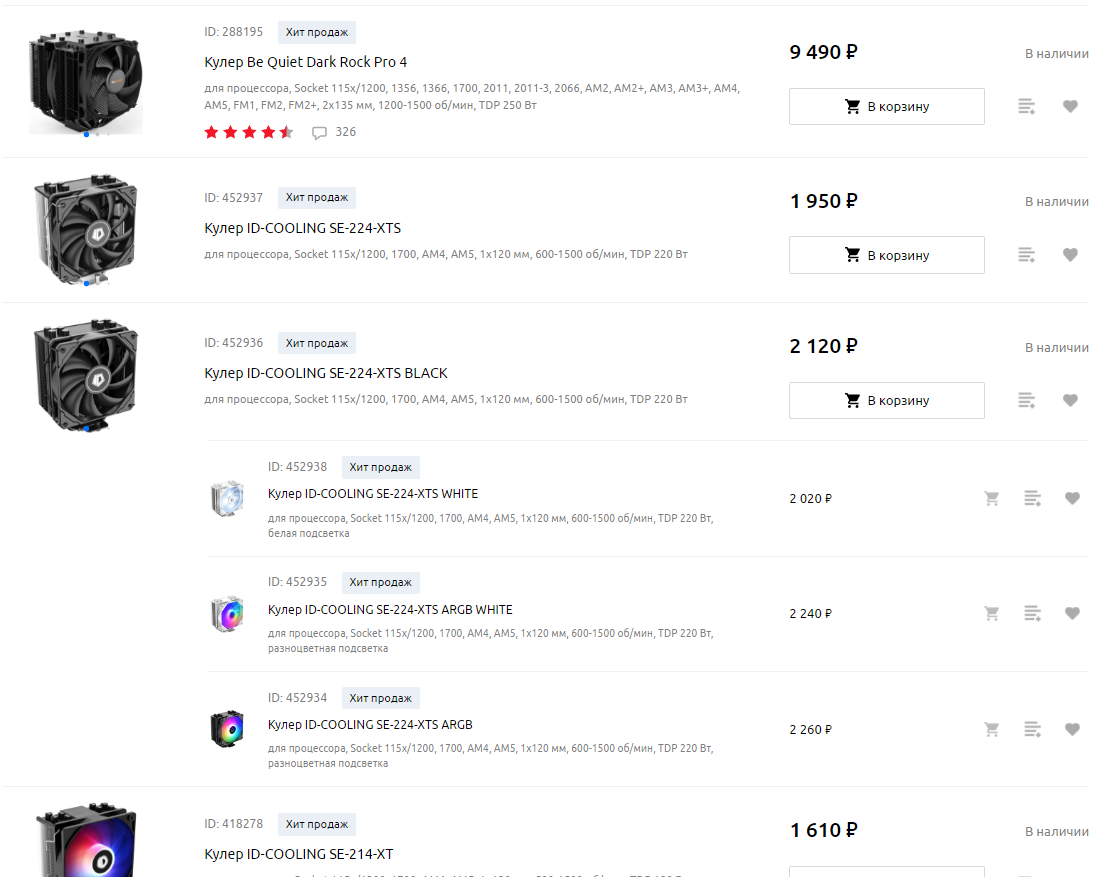Open the Кулер ID-COOLING SE-224-XTS BLACK product link
The width and height of the screenshot is (1108, 877).
pyautogui.click(x=326, y=373)
